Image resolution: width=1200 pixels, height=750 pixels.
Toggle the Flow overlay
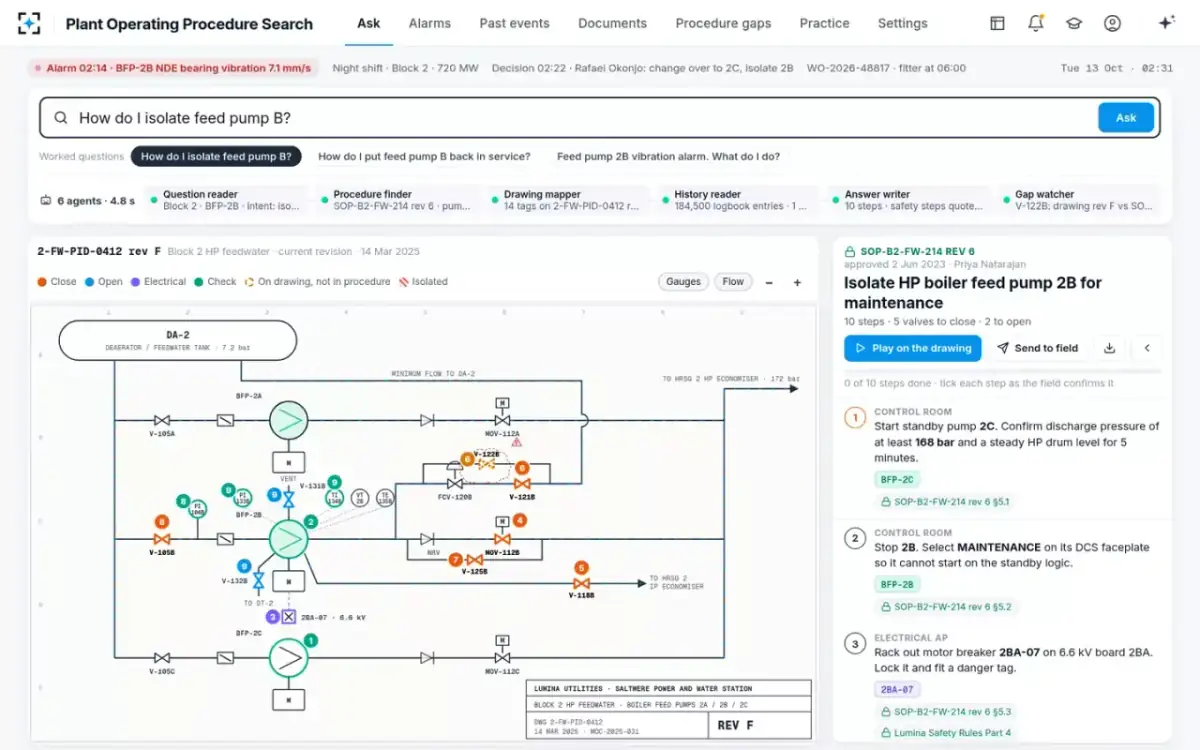[733, 282]
